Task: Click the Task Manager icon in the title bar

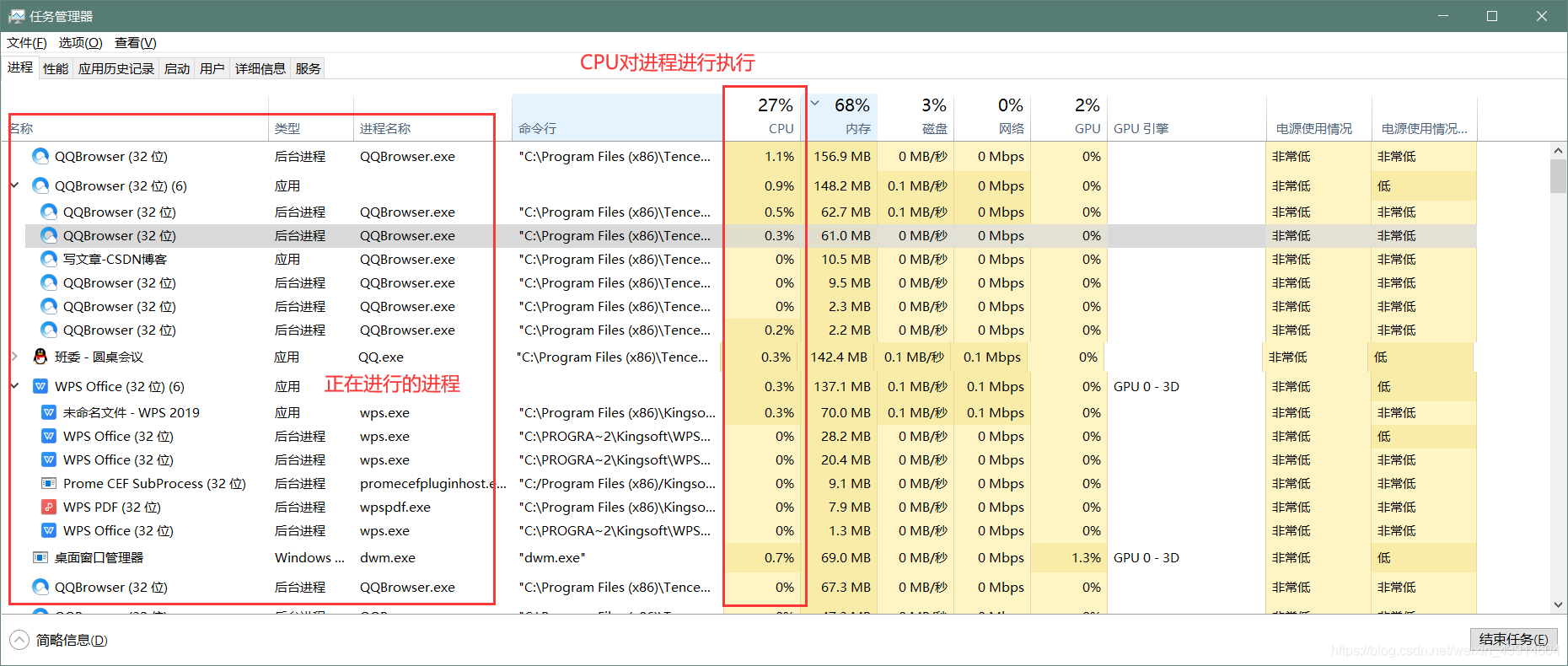Action: [16, 16]
